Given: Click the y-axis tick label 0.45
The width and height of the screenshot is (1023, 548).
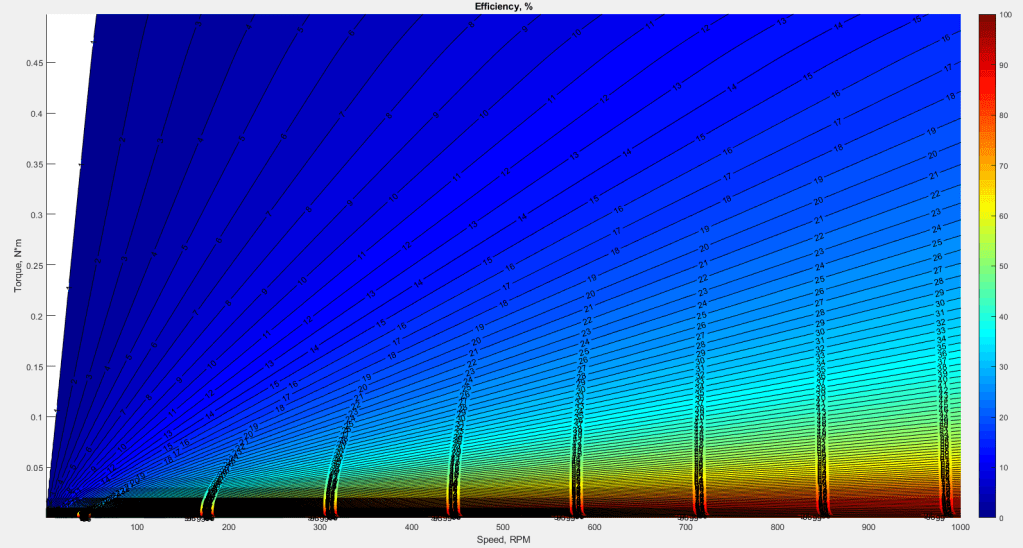Looking at the screenshot, I should click(34, 63).
